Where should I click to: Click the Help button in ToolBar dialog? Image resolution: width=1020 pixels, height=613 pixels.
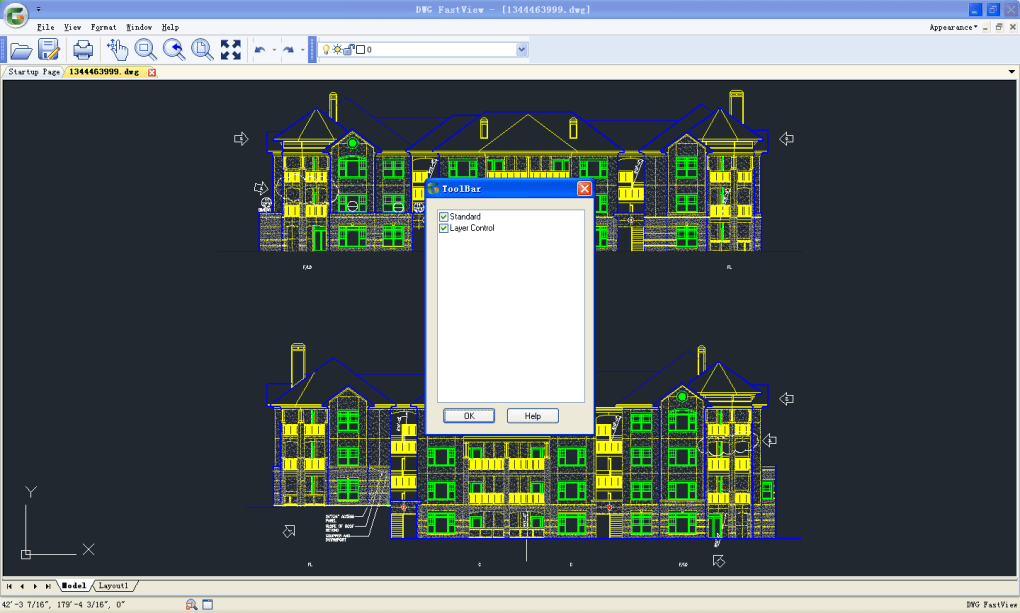(x=532, y=415)
